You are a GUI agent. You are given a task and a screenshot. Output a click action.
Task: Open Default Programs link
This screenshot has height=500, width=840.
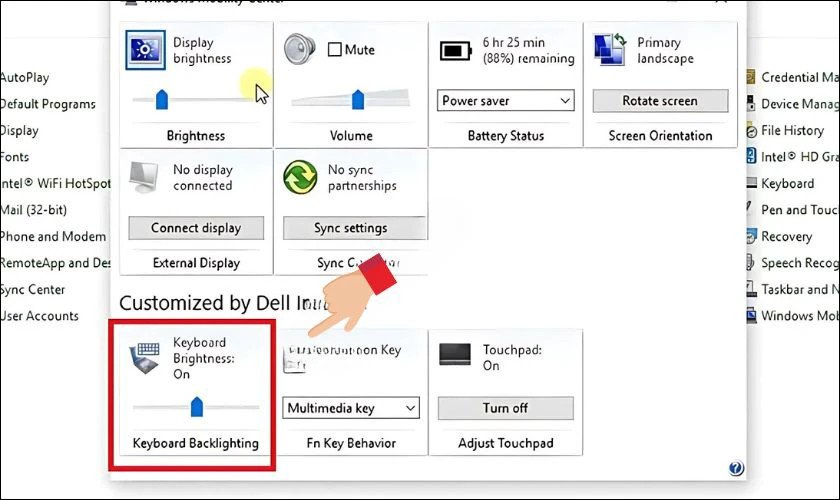(x=47, y=104)
